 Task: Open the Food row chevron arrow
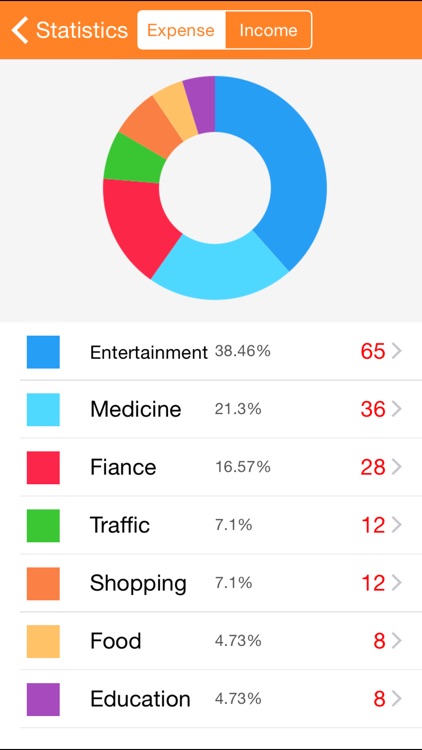click(x=397, y=641)
